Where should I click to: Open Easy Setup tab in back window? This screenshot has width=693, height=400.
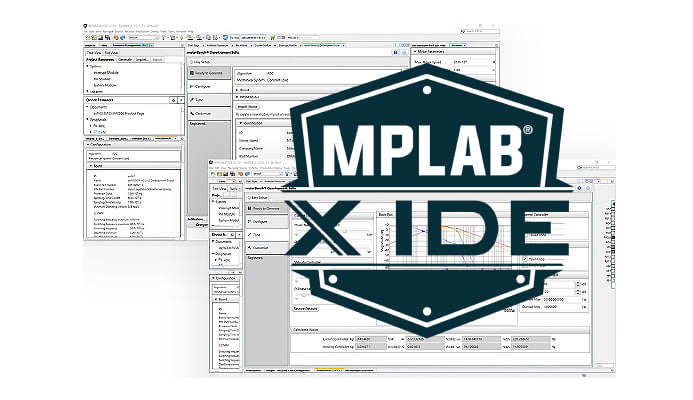(202, 62)
